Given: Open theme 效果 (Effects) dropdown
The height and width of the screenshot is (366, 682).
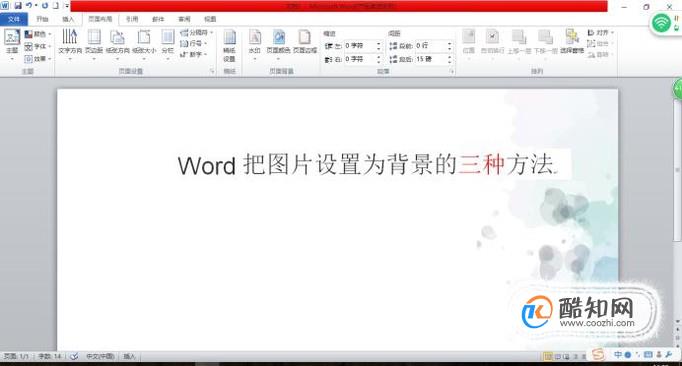Looking at the screenshot, I should tap(38, 58).
